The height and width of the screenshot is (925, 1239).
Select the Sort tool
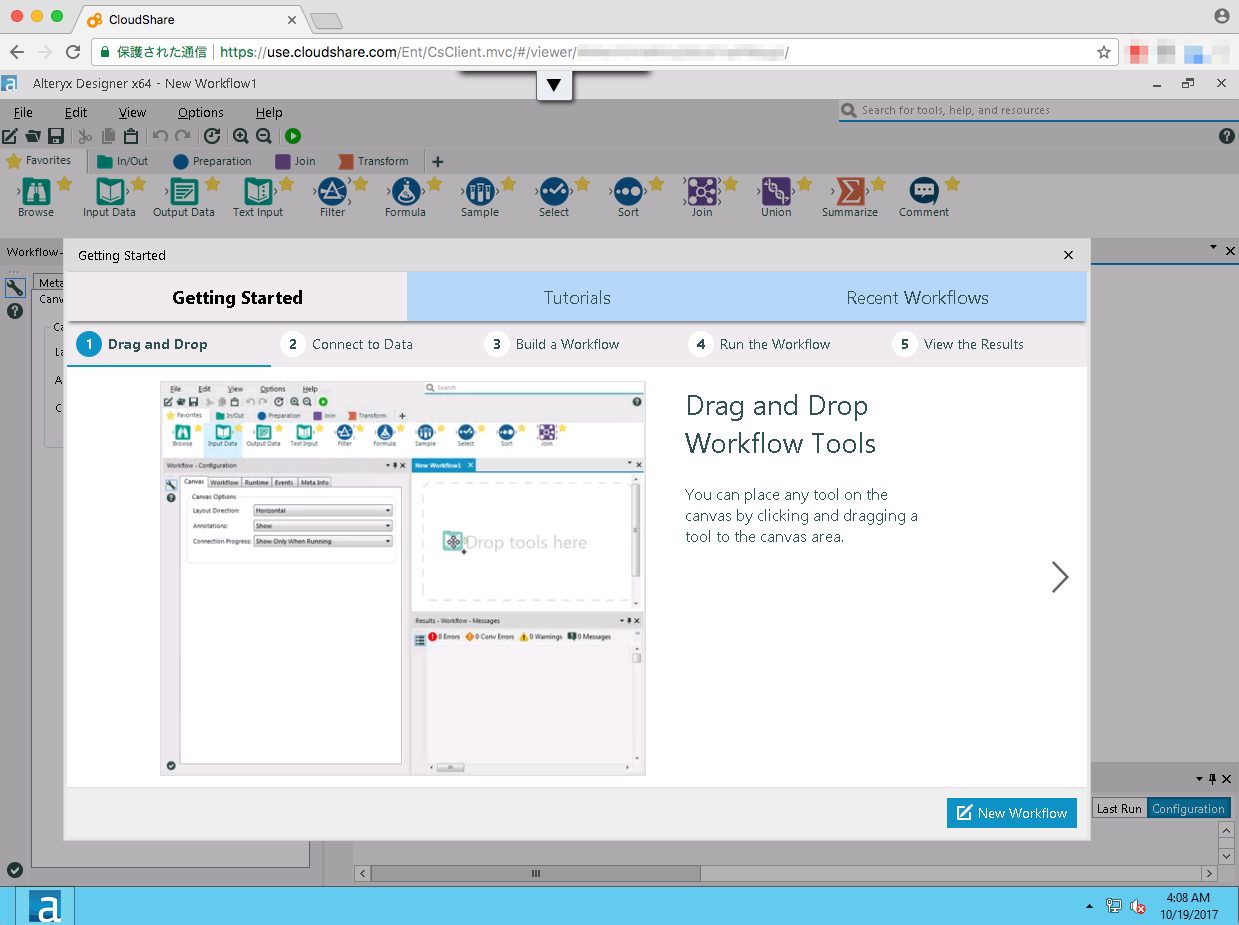628,191
